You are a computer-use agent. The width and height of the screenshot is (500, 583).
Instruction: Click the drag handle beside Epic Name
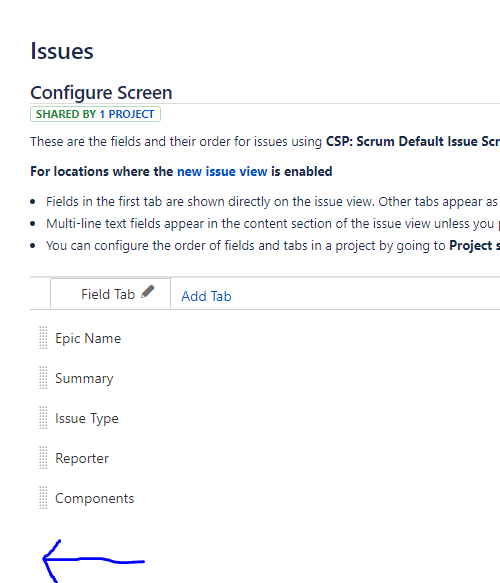tap(43, 338)
